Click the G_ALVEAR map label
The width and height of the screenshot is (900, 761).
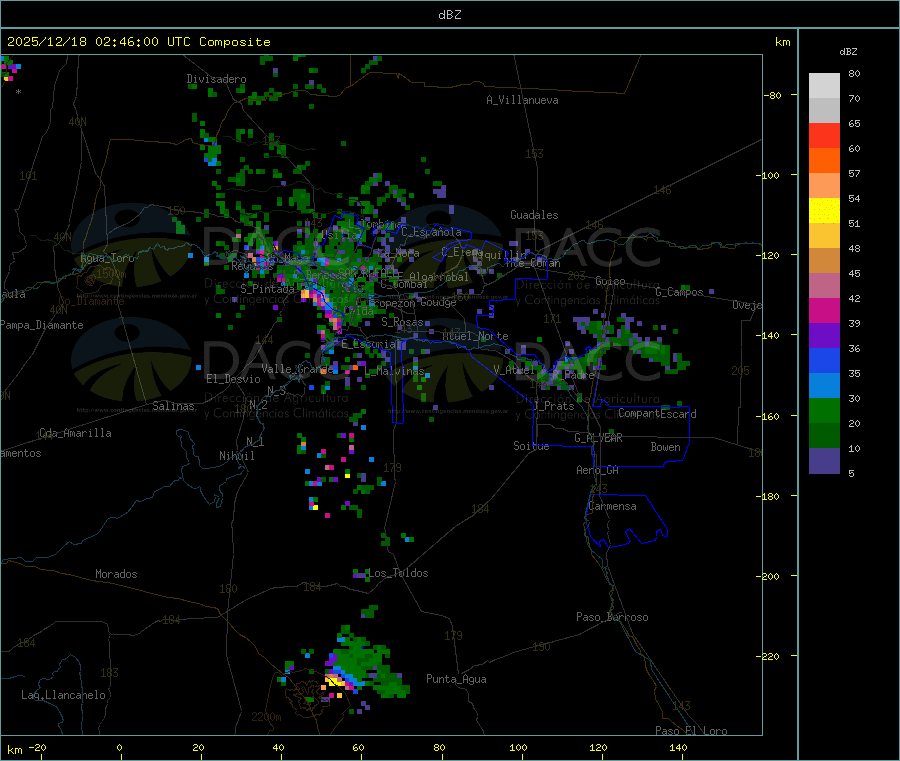(x=599, y=437)
